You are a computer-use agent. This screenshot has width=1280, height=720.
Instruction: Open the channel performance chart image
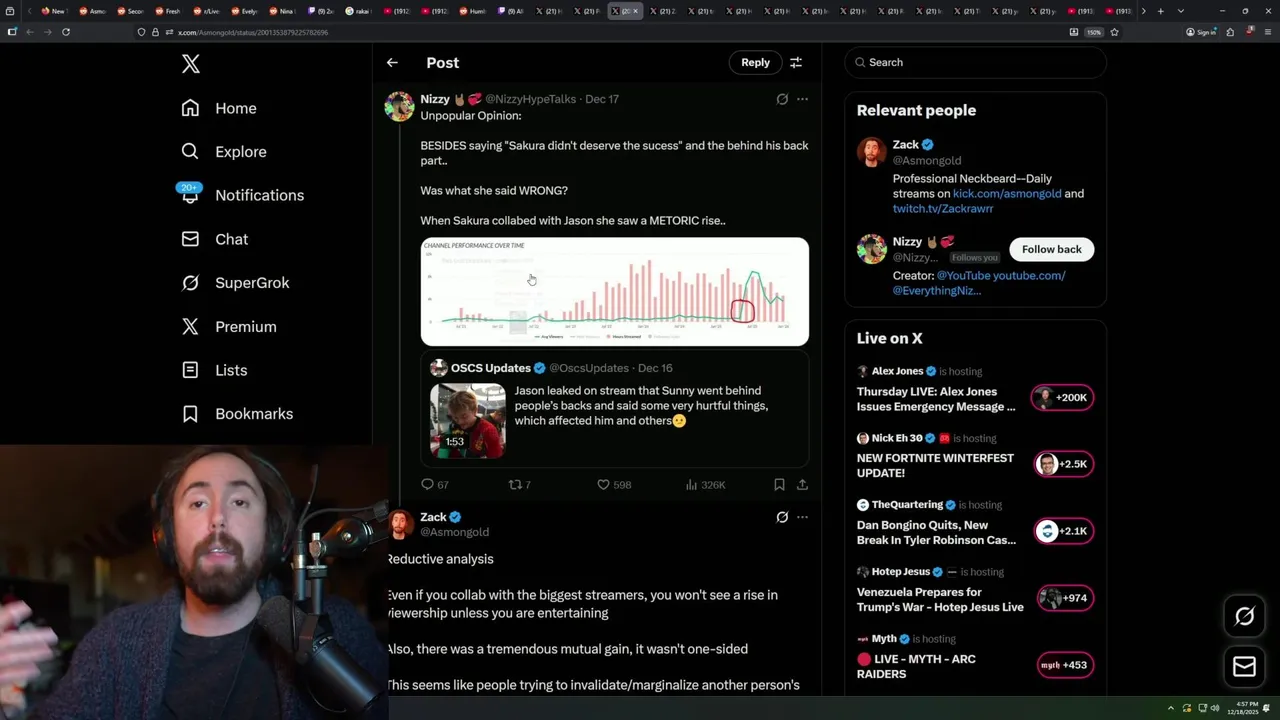click(x=614, y=291)
